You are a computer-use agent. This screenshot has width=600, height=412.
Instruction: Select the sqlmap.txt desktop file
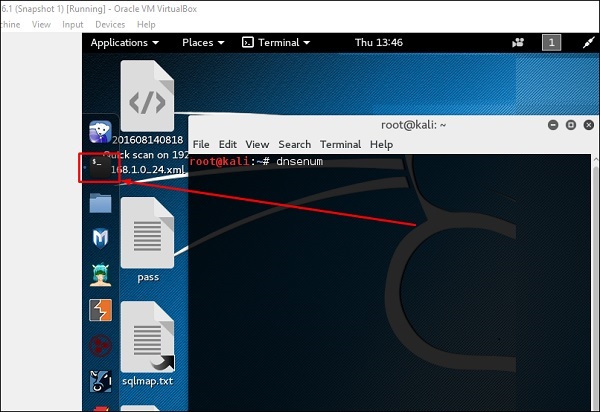tap(148, 344)
